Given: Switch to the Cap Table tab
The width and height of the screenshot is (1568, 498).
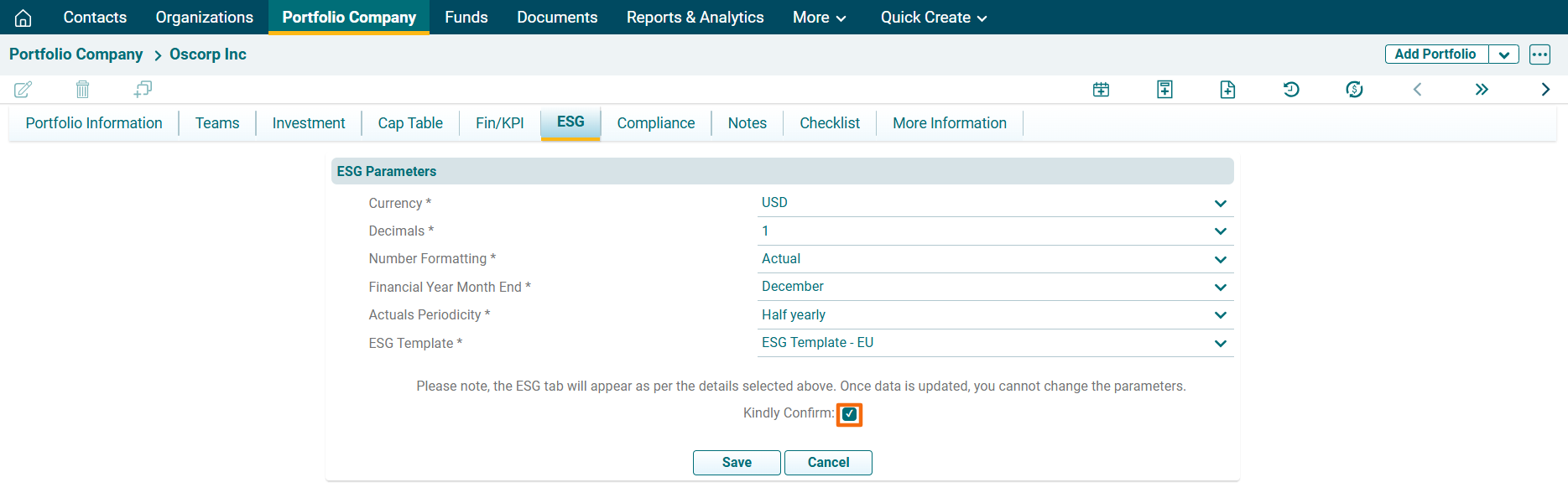Looking at the screenshot, I should coord(410,123).
